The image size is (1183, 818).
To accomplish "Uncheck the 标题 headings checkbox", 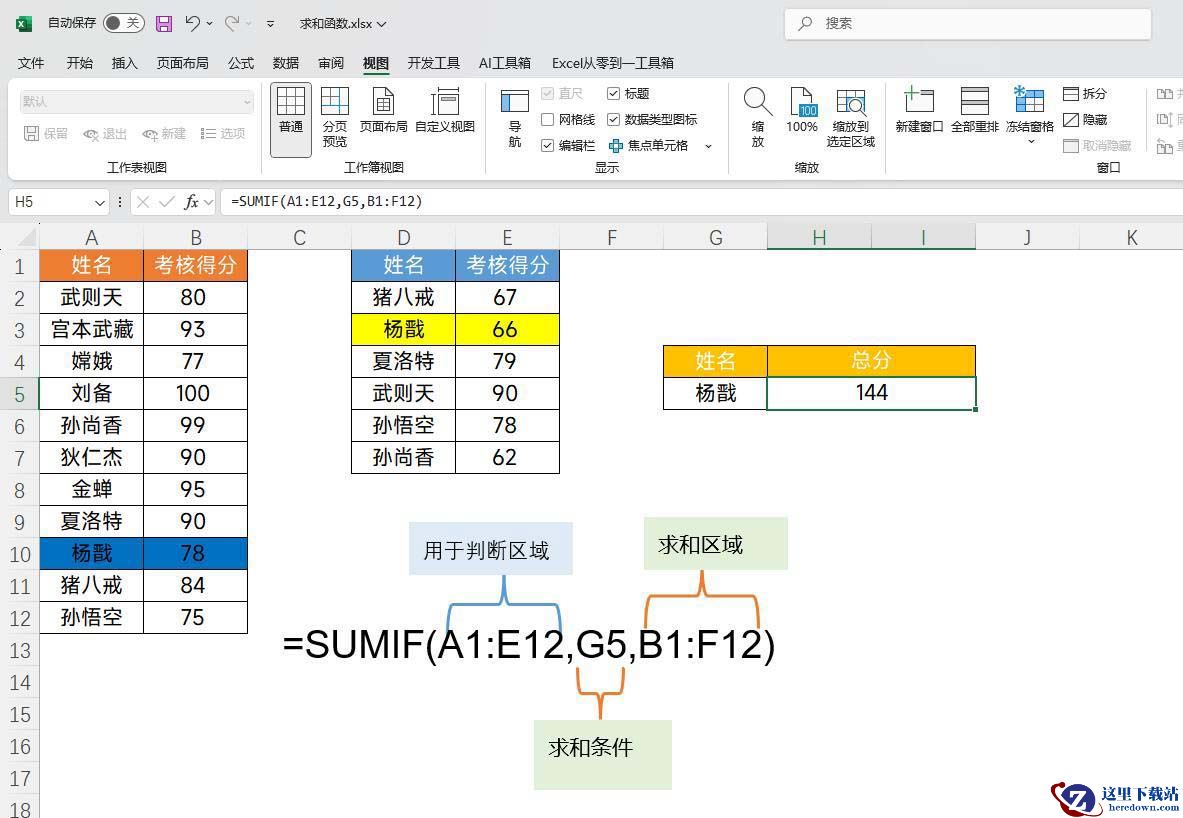I will pyautogui.click(x=614, y=93).
